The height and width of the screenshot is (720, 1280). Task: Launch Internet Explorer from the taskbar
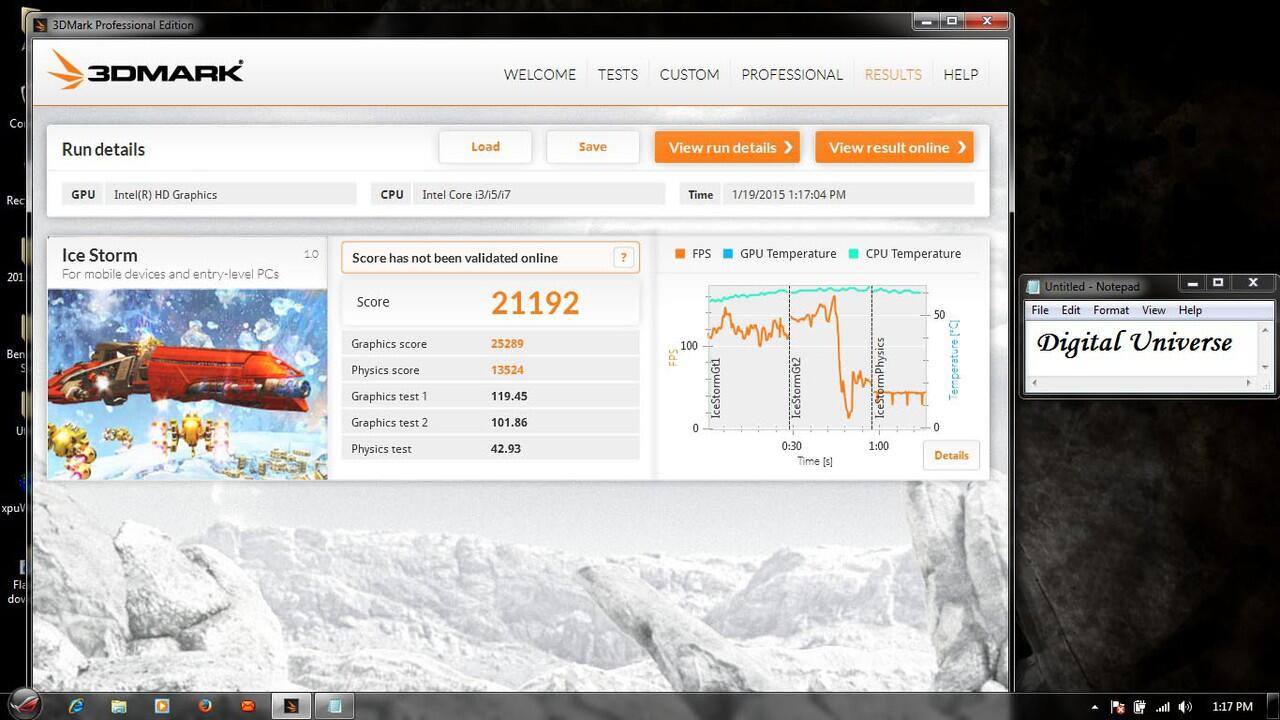(76, 706)
